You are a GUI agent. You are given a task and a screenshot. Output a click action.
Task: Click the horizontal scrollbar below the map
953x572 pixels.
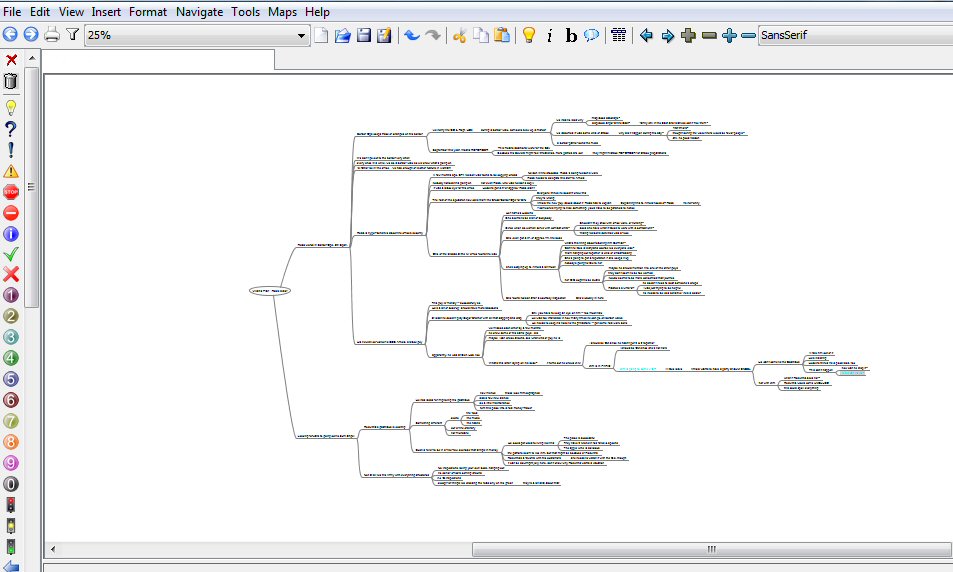pos(711,549)
